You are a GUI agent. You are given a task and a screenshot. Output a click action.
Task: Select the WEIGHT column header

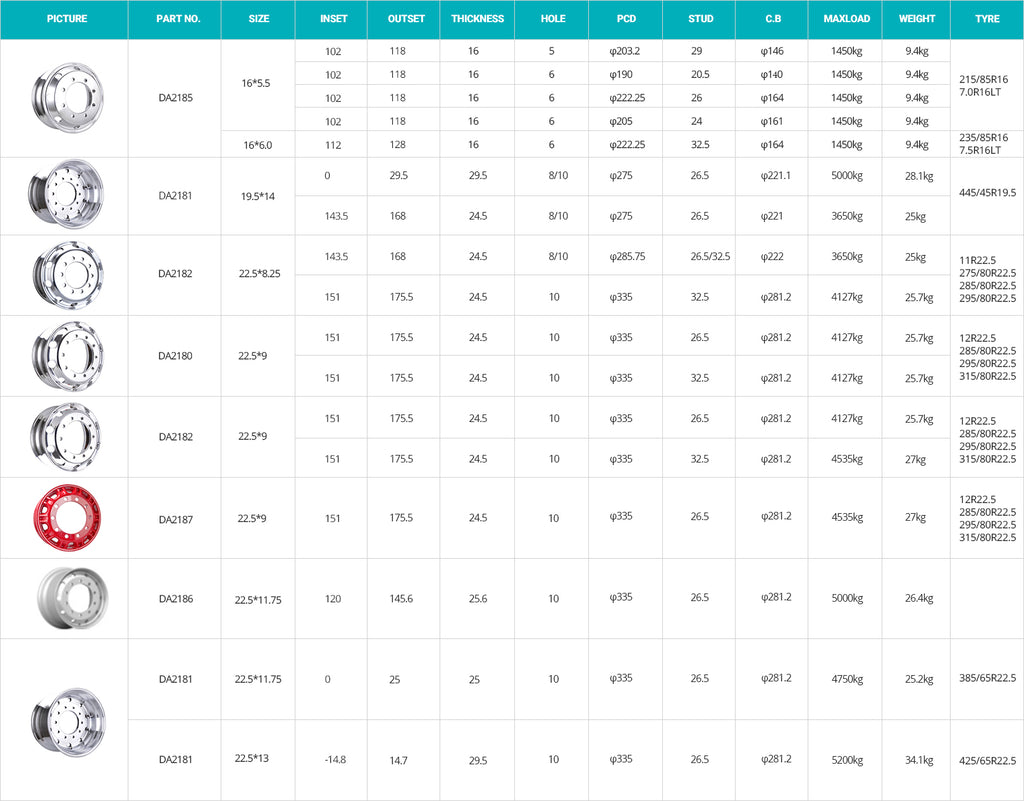pos(917,19)
